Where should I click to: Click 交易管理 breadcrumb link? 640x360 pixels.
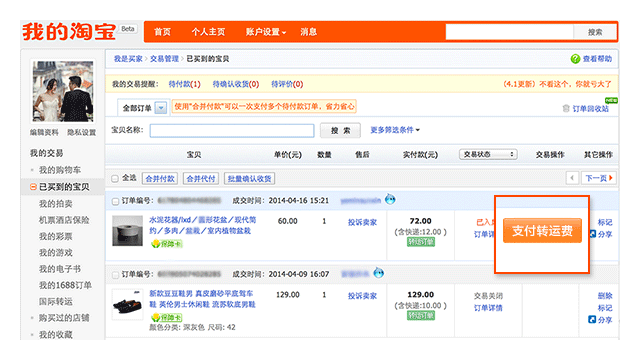pyautogui.click(x=164, y=59)
